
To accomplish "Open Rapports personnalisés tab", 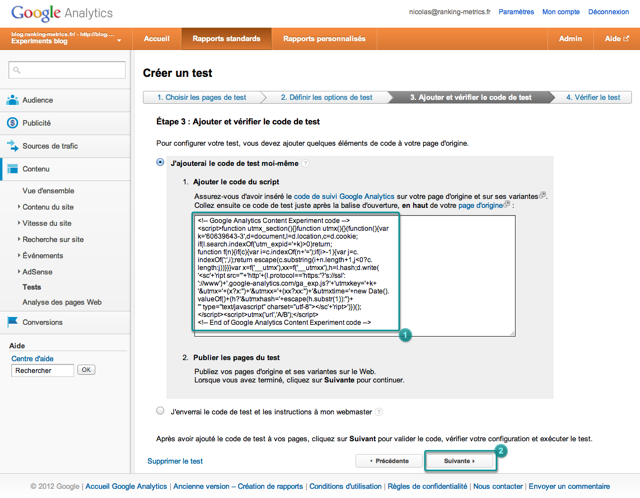I will (x=324, y=38).
